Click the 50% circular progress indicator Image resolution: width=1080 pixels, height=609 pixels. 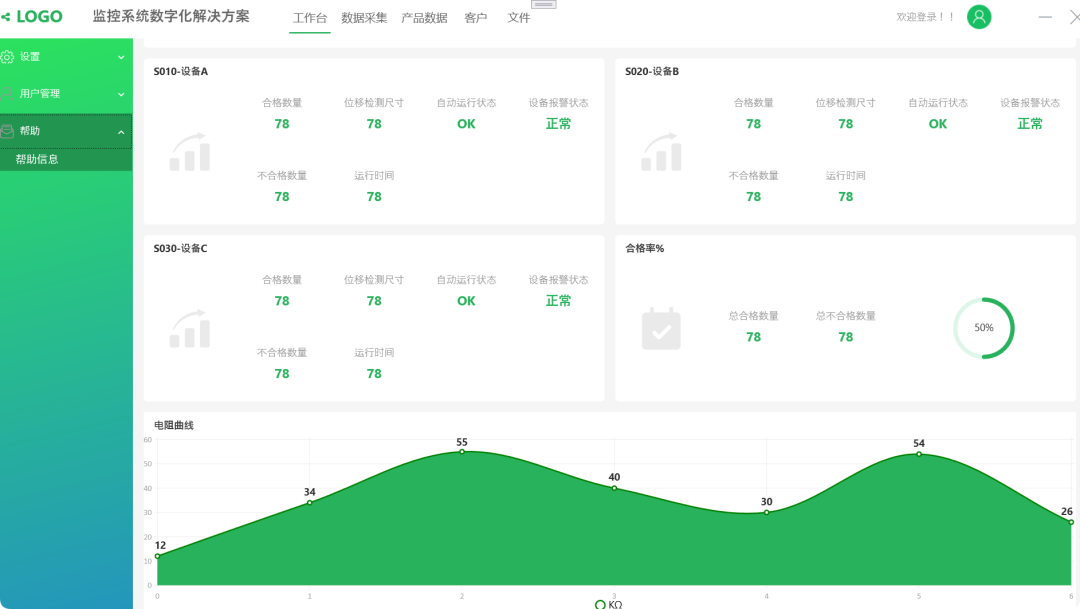point(984,327)
